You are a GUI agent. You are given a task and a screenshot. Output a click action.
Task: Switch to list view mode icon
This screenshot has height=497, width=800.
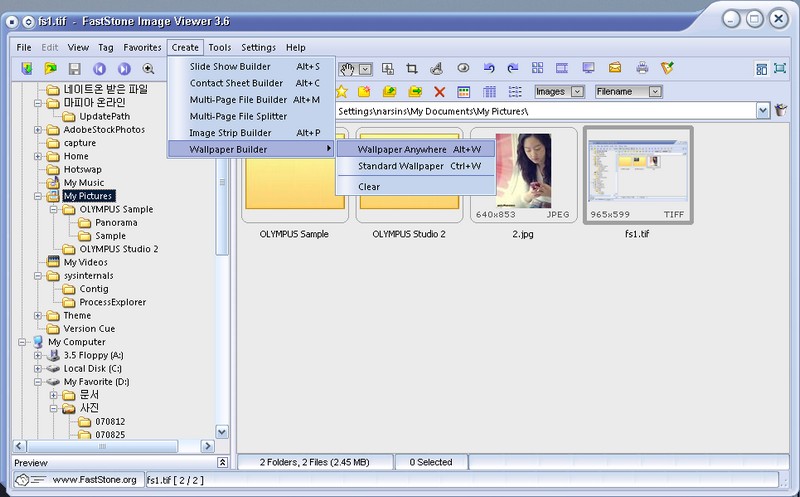click(515, 92)
